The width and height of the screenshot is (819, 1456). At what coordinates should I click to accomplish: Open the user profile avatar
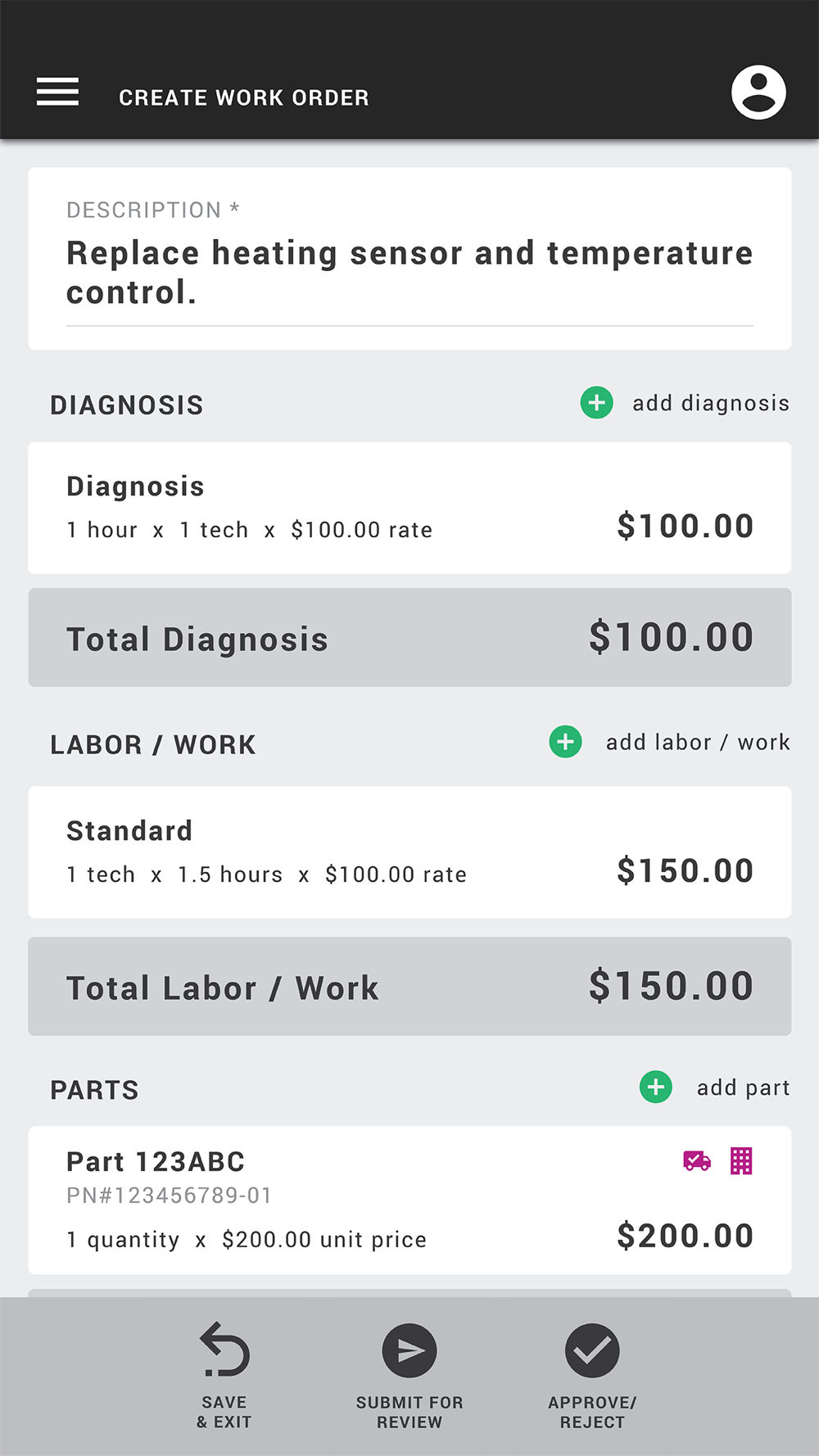click(758, 93)
